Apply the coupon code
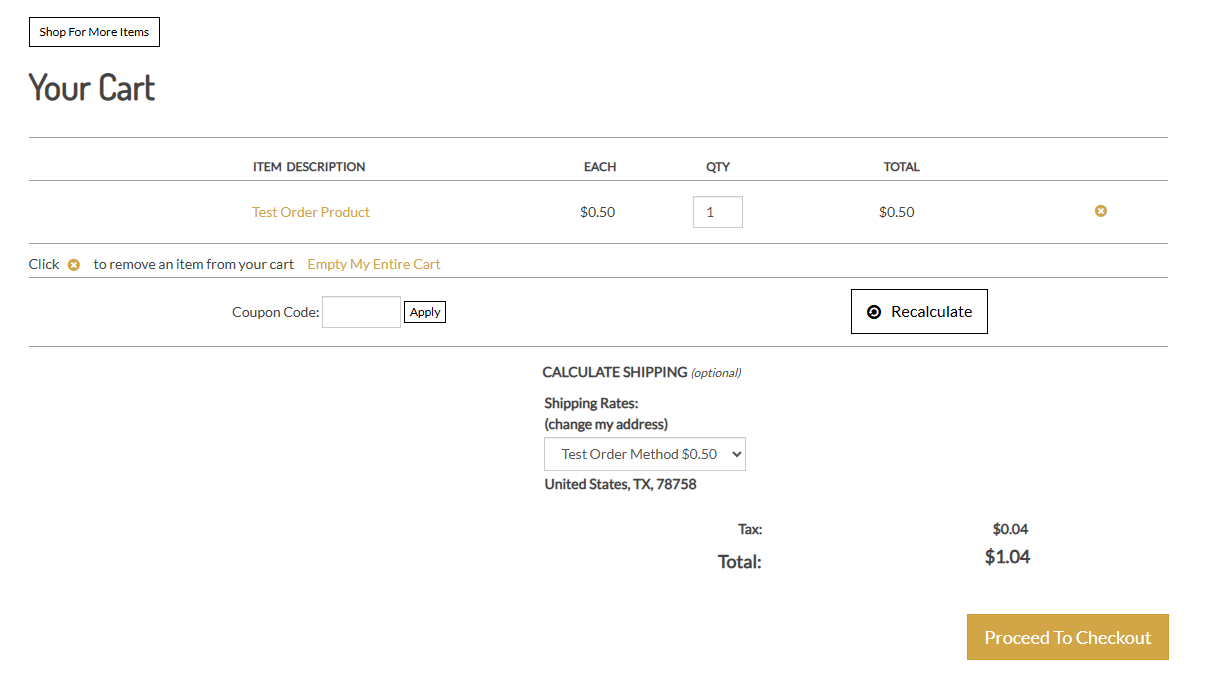 click(424, 312)
